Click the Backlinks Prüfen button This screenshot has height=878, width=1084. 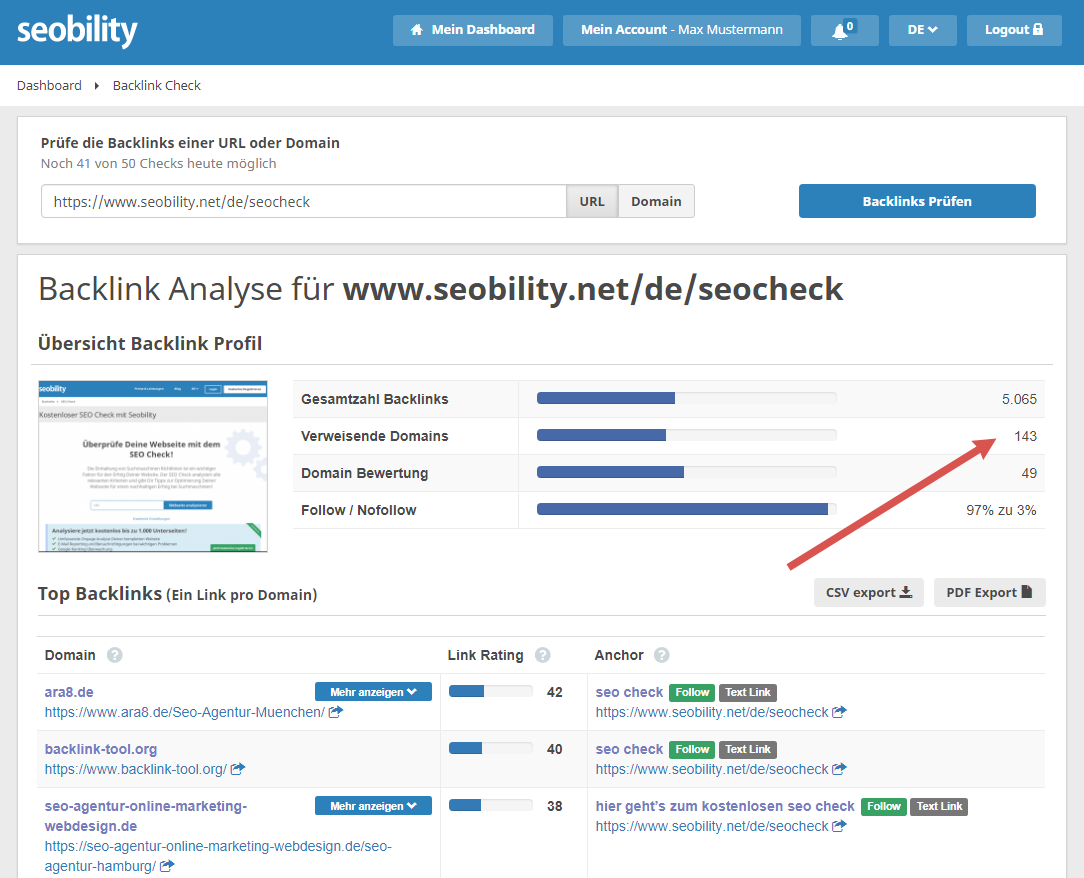pyautogui.click(x=917, y=201)
